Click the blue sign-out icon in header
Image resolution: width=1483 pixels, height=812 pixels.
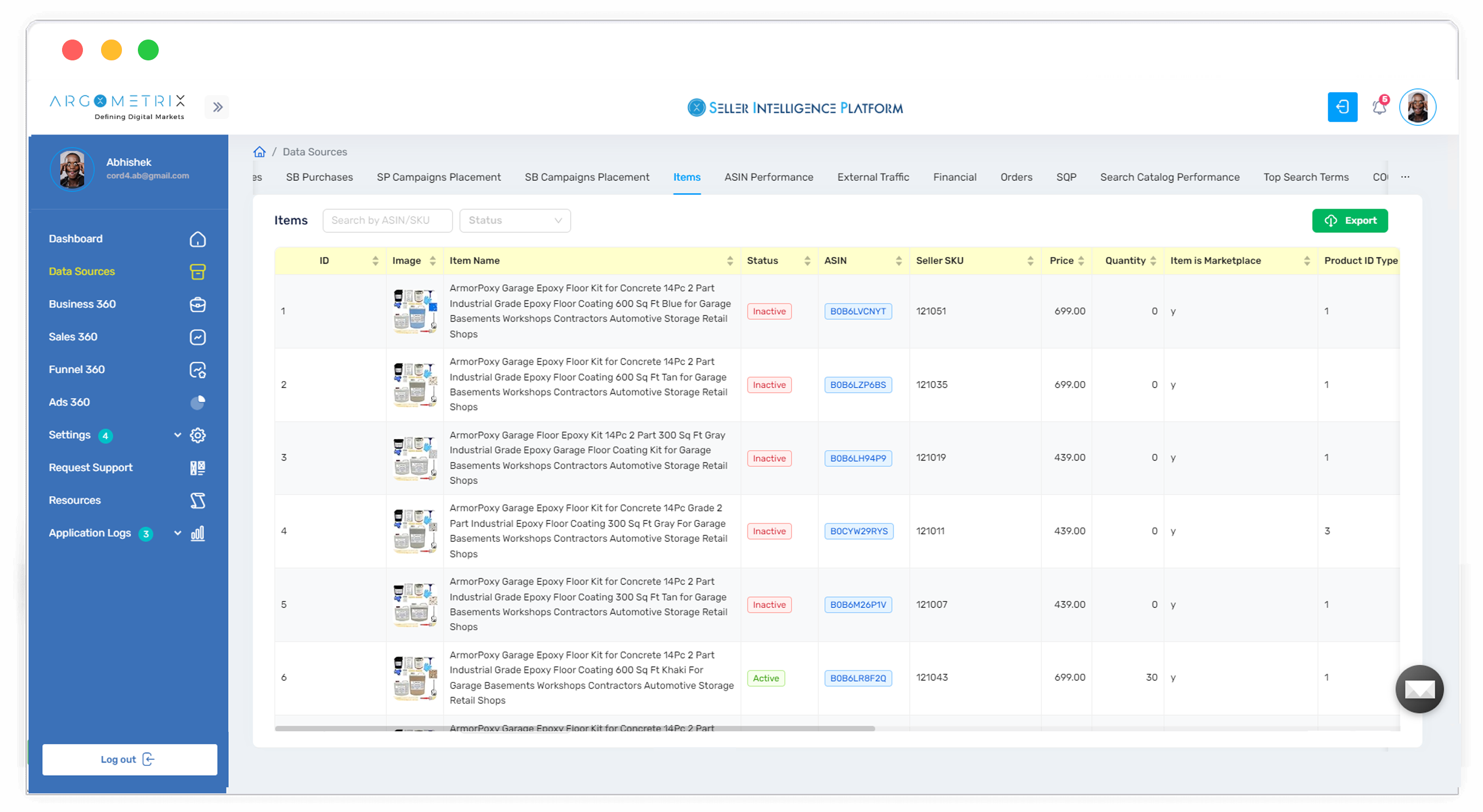(1342, 107)
